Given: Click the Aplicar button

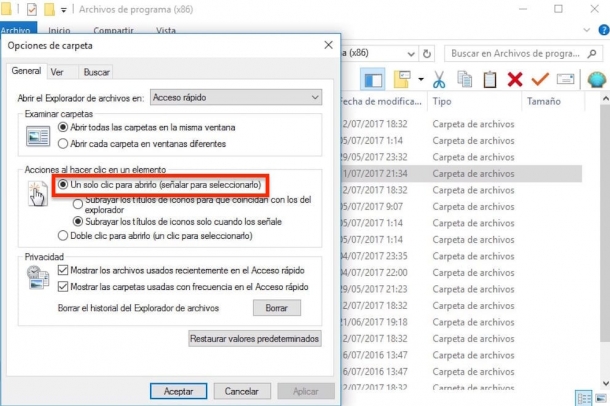Looking at the screenshot, I should 306,391.
